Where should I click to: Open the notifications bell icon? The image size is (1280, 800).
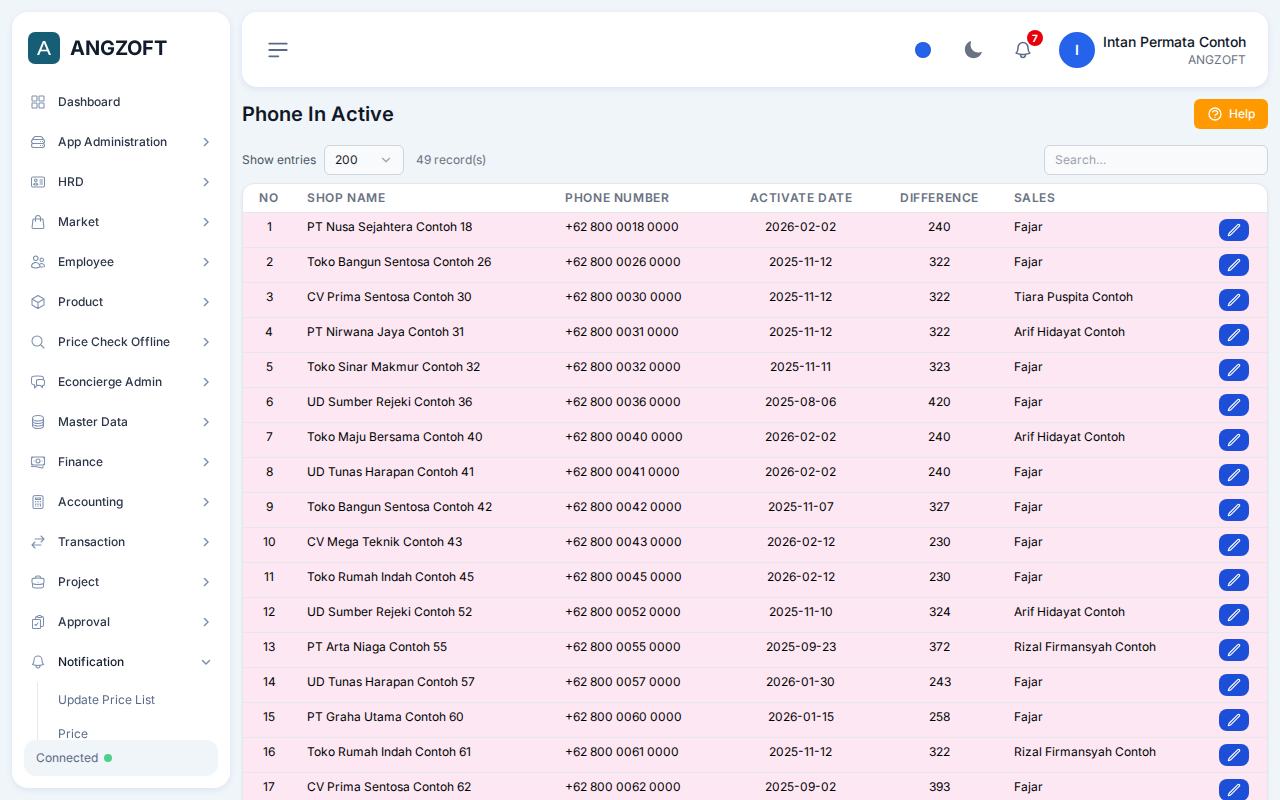coord(1023,50)
